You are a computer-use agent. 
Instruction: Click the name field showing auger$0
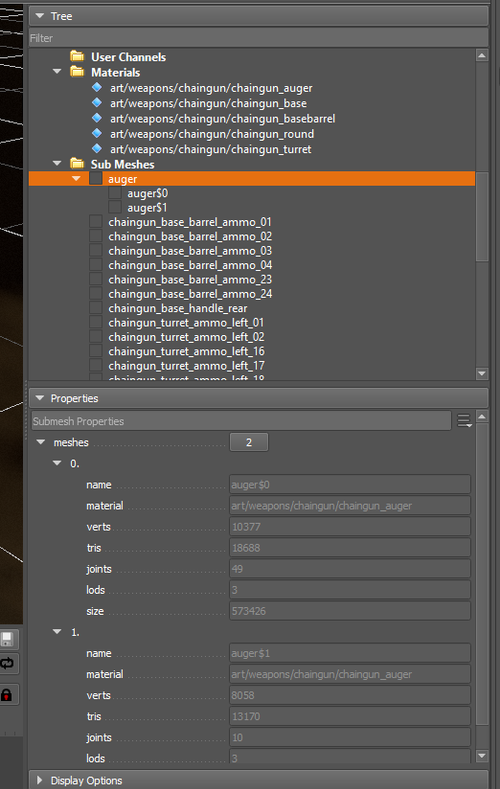coord(350,485)
